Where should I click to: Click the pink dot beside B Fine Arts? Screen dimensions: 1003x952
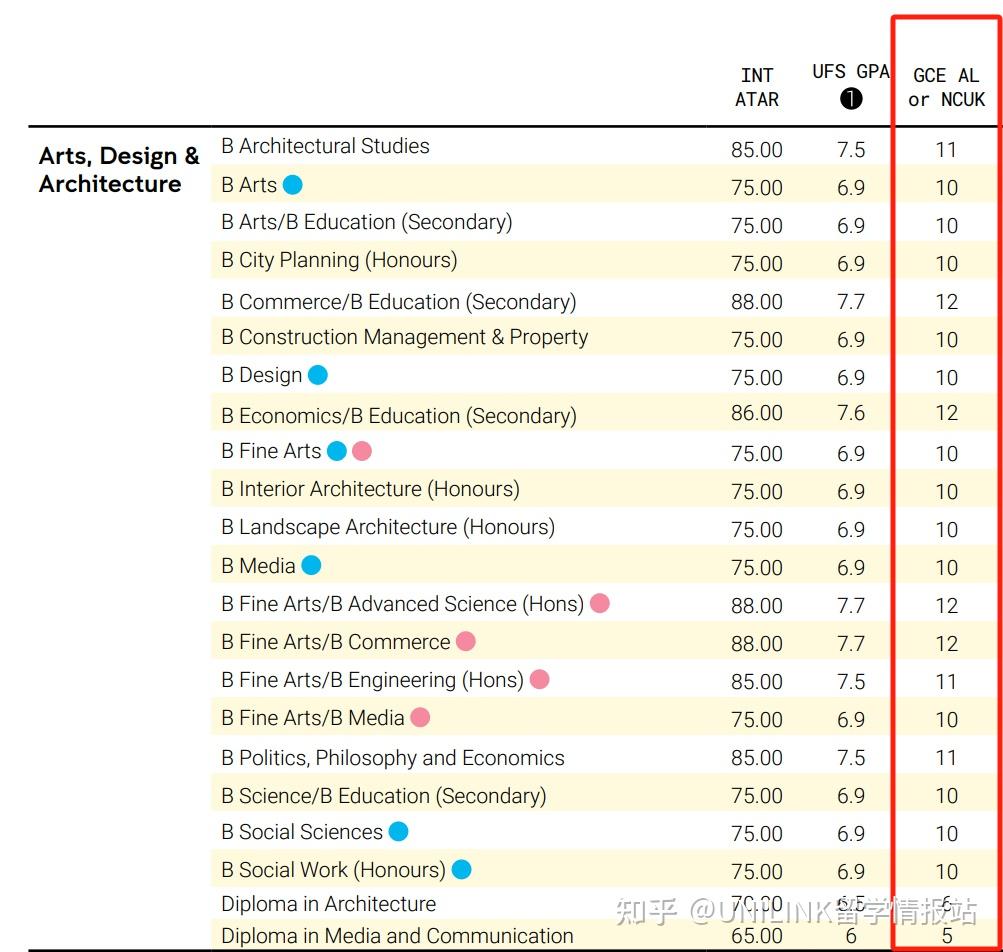click(362, 451)
